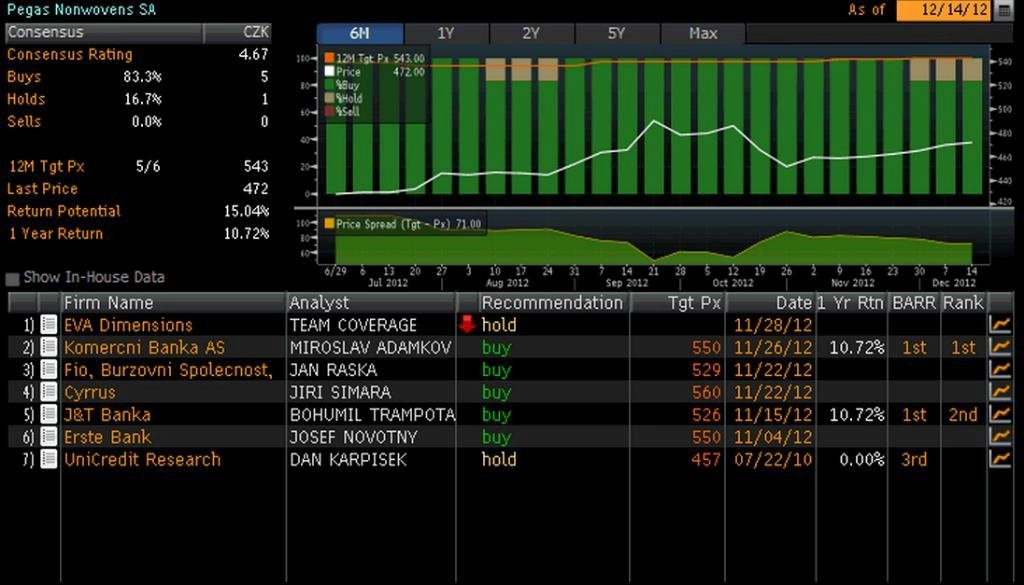Click target price 560 in Cyrrus row
This screenshot has width=1024, height=585.
(x=707, y=392)
